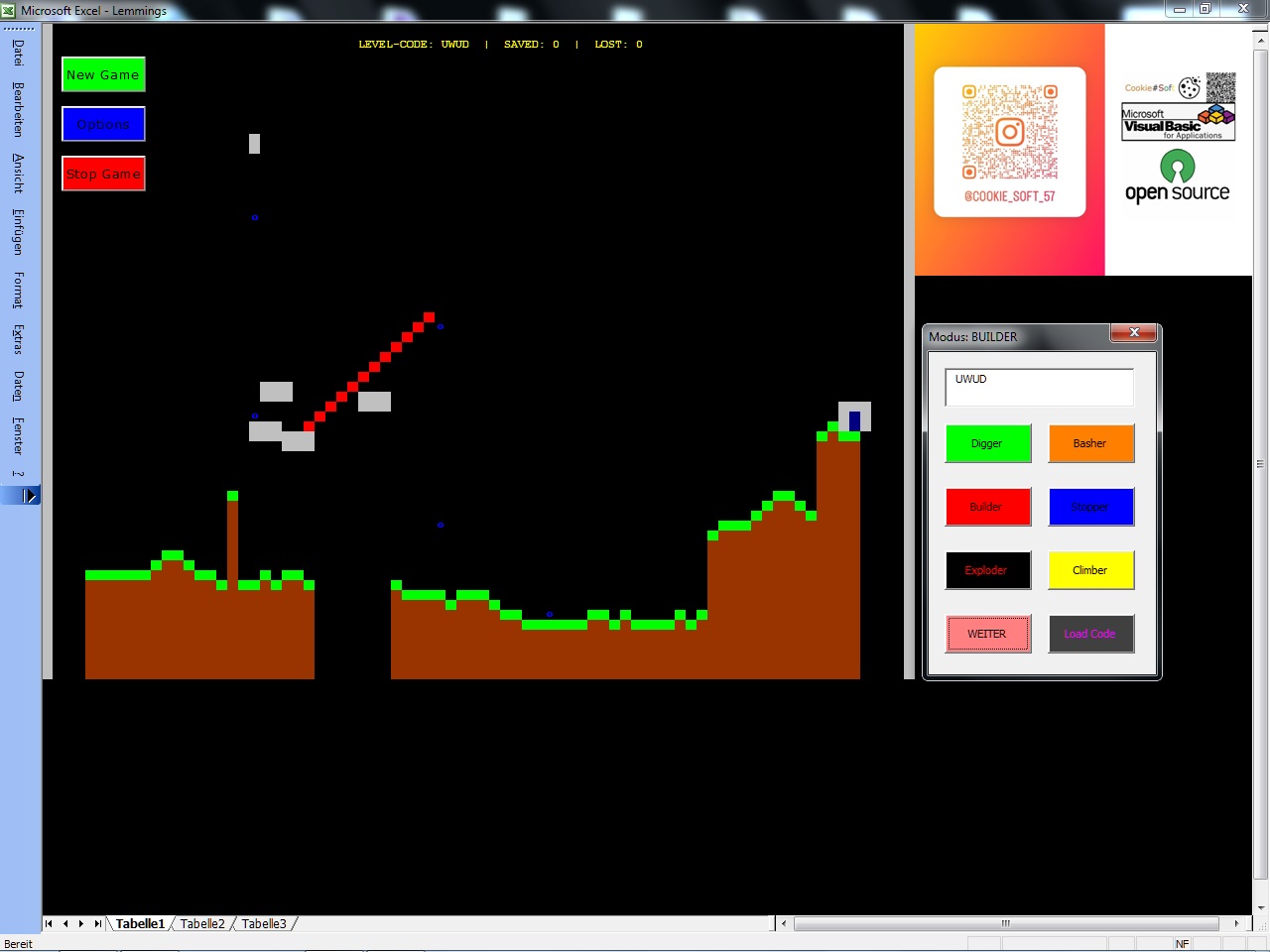
Task: Select the orange Basher mode
Action: 1091,443
